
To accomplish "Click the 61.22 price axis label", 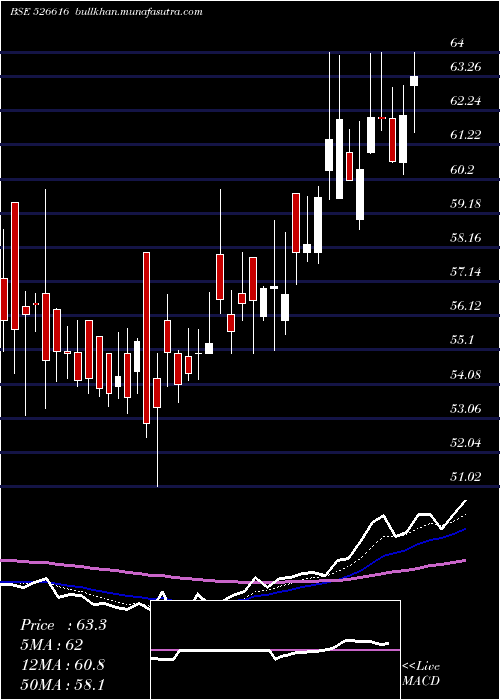I will tap(466, 135).
